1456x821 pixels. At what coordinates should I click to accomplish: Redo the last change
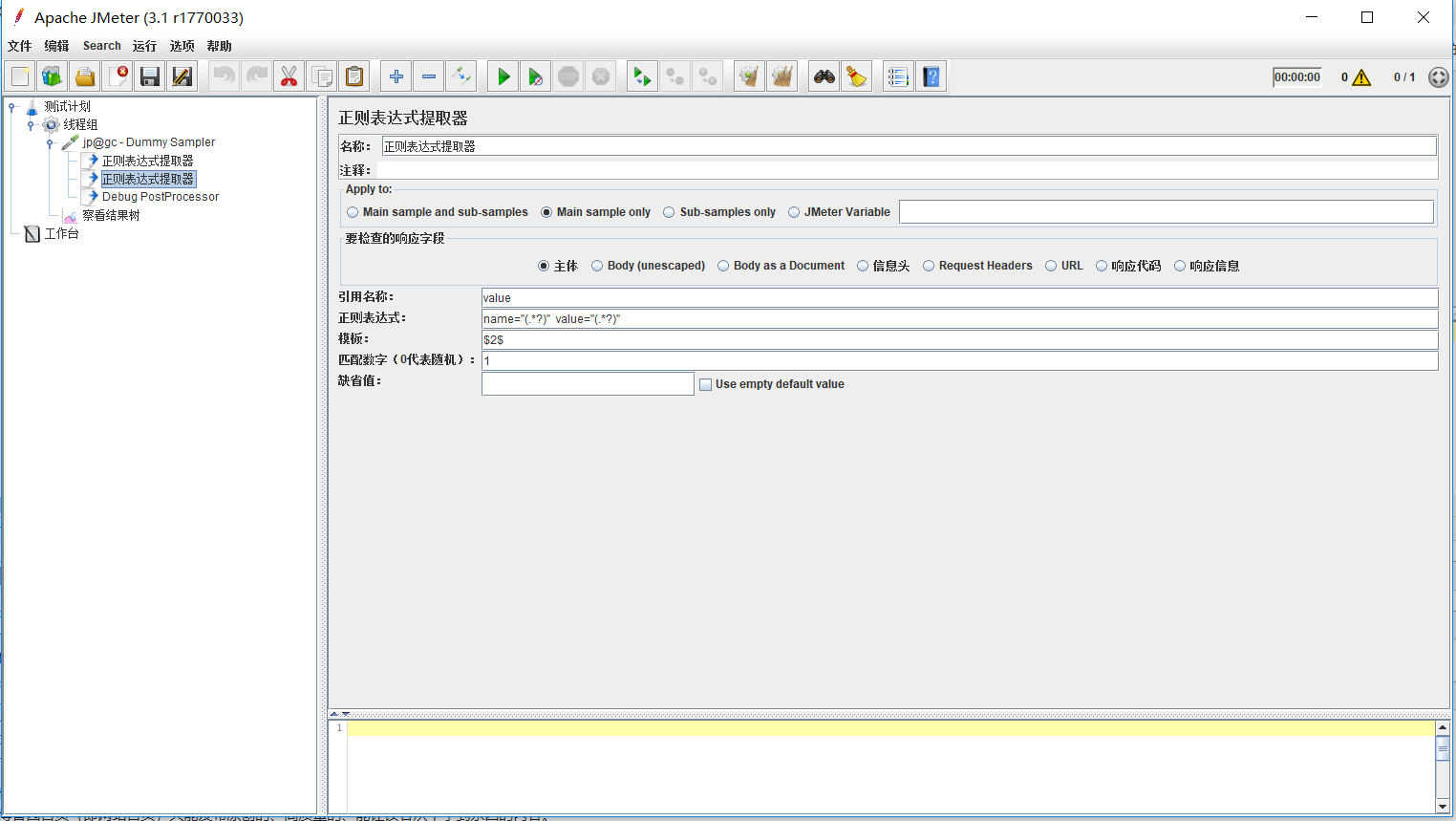[256, 76]
